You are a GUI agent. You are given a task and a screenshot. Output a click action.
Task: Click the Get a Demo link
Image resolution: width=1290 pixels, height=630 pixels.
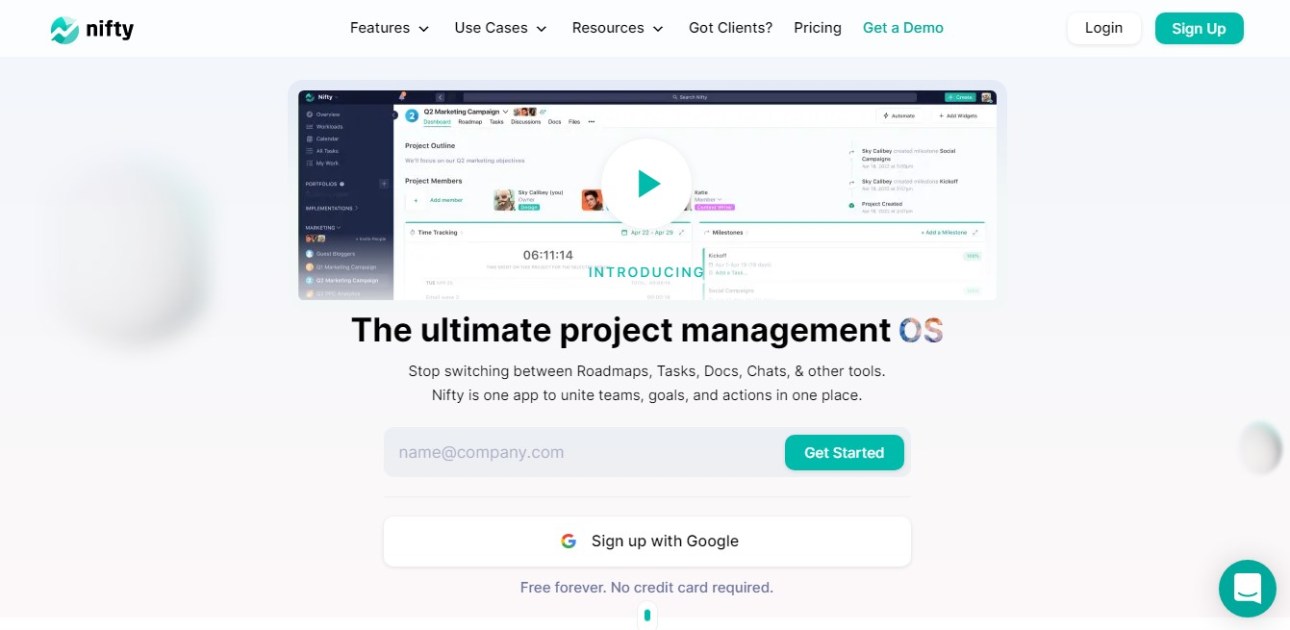[x=903, y=28]
